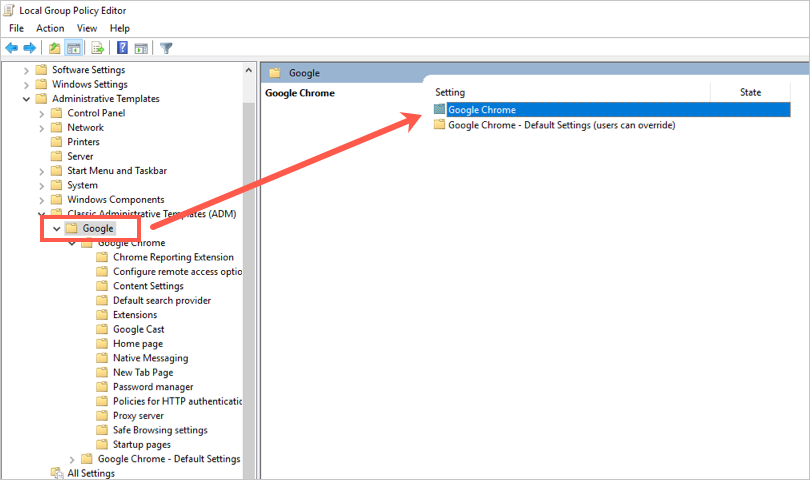The height and width of the screenshot is (480, 810).
Task: Select Google Chrome in the settings list
Action: click(x=481, y=110)
